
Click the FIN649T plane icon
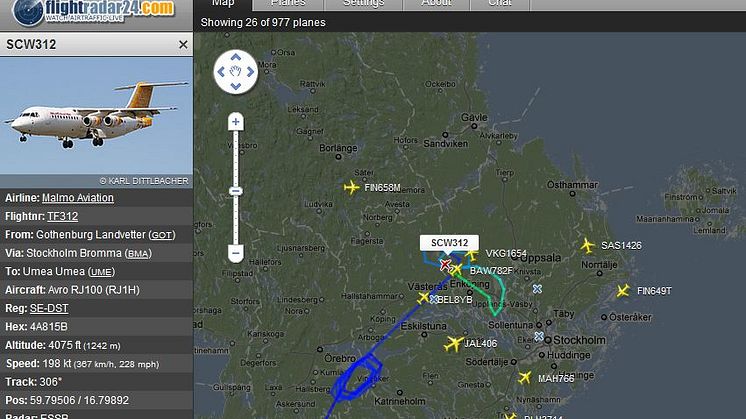(623, 291)
